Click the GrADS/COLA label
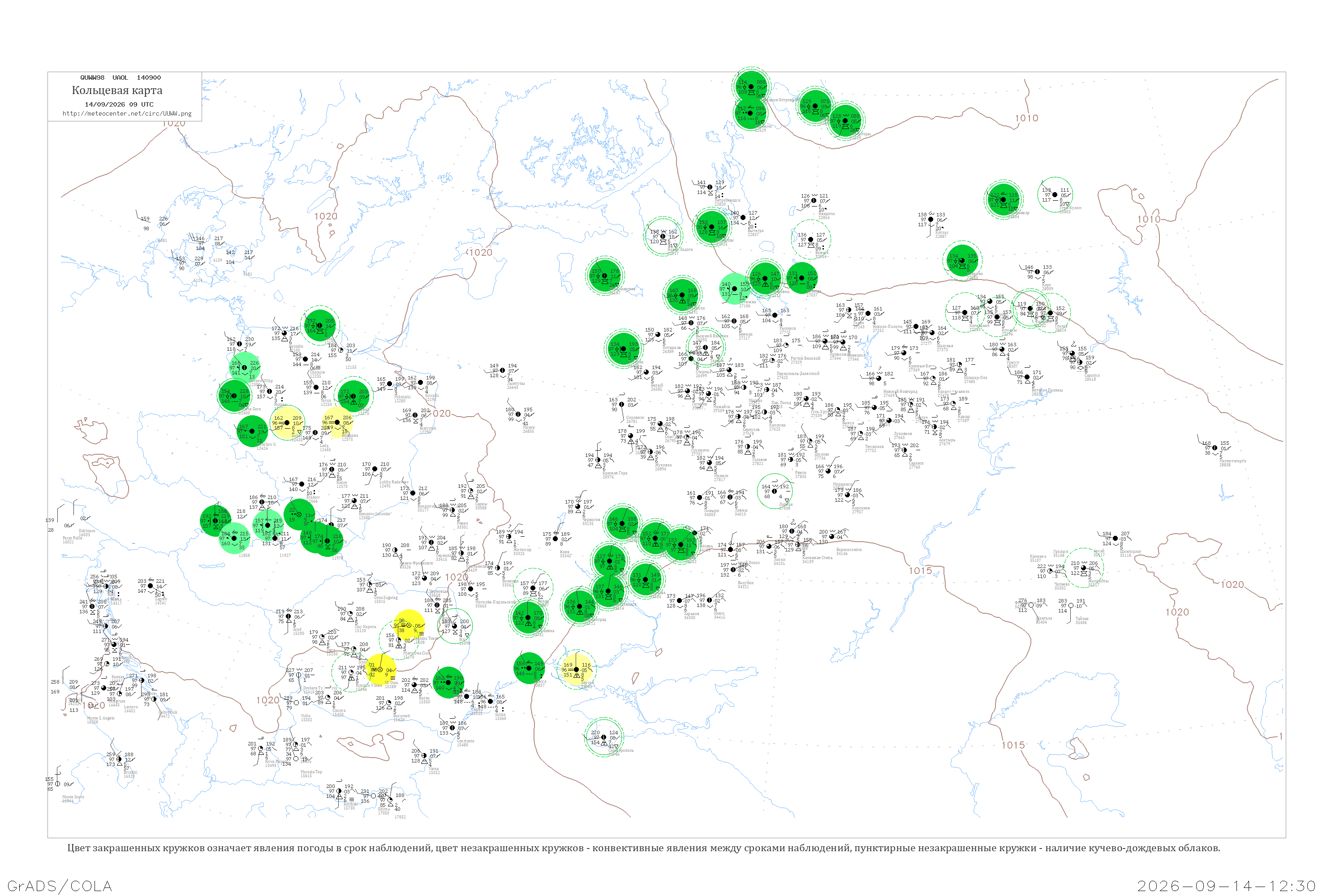Screen dimensions: 1344x896 60,886
